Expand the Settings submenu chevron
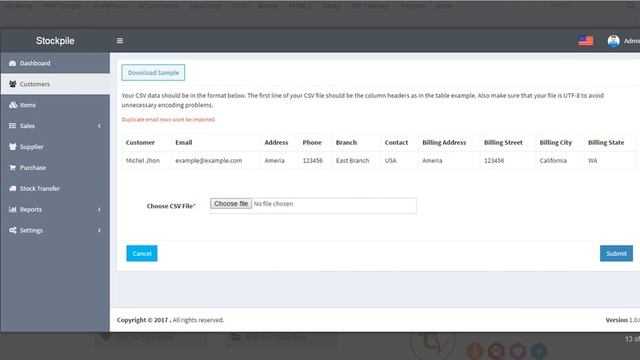 99,230
